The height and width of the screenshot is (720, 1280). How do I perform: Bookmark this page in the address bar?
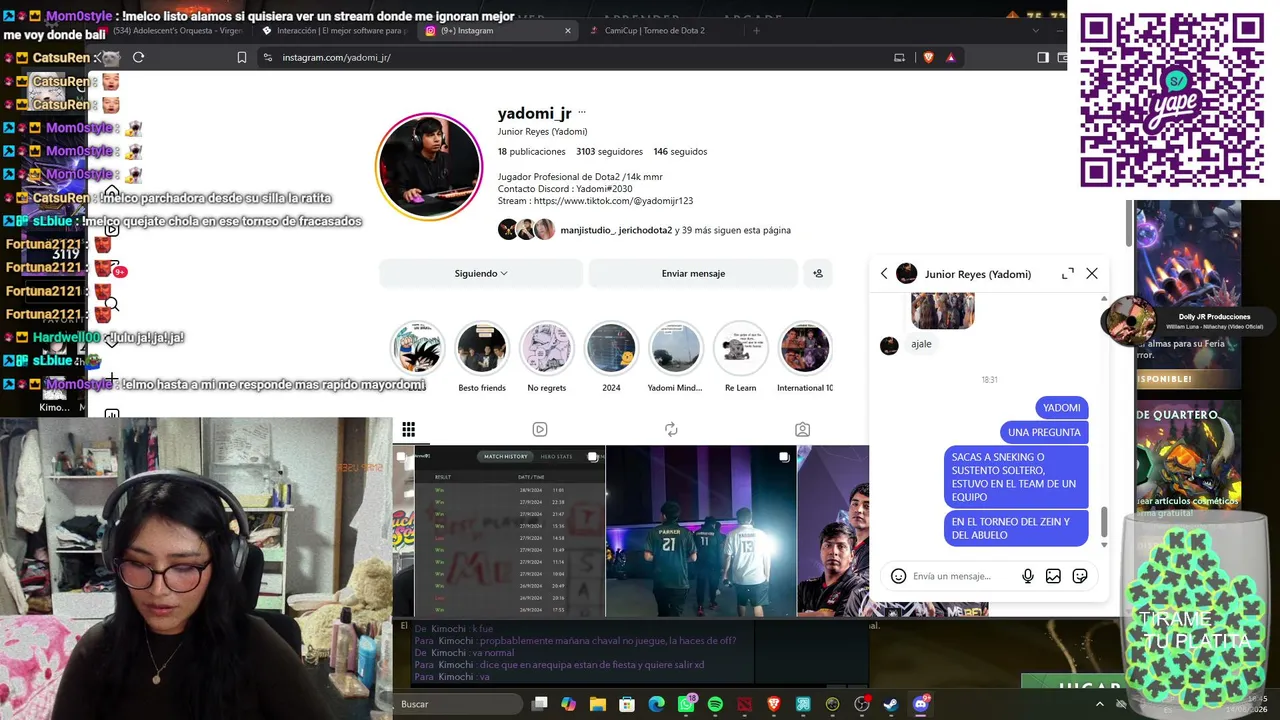tap(242, 58)
